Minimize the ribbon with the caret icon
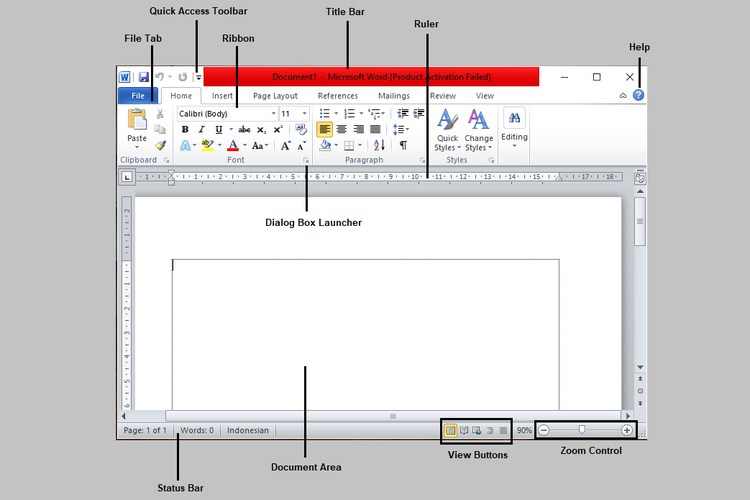This screenshot has width=750, height=500. coord(623,96)
